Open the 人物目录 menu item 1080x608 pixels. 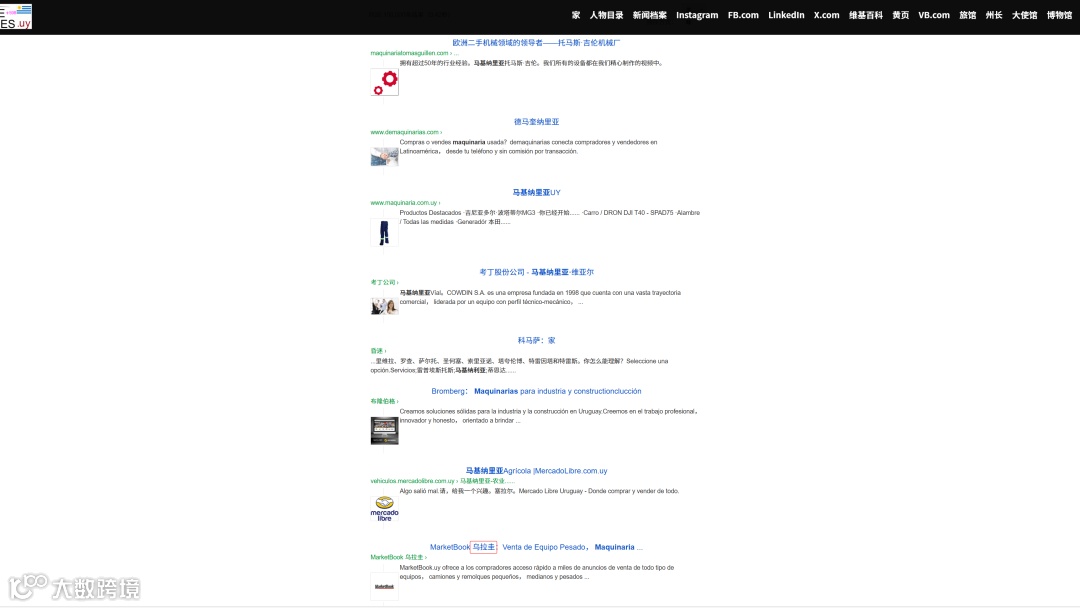pos(606,15)
